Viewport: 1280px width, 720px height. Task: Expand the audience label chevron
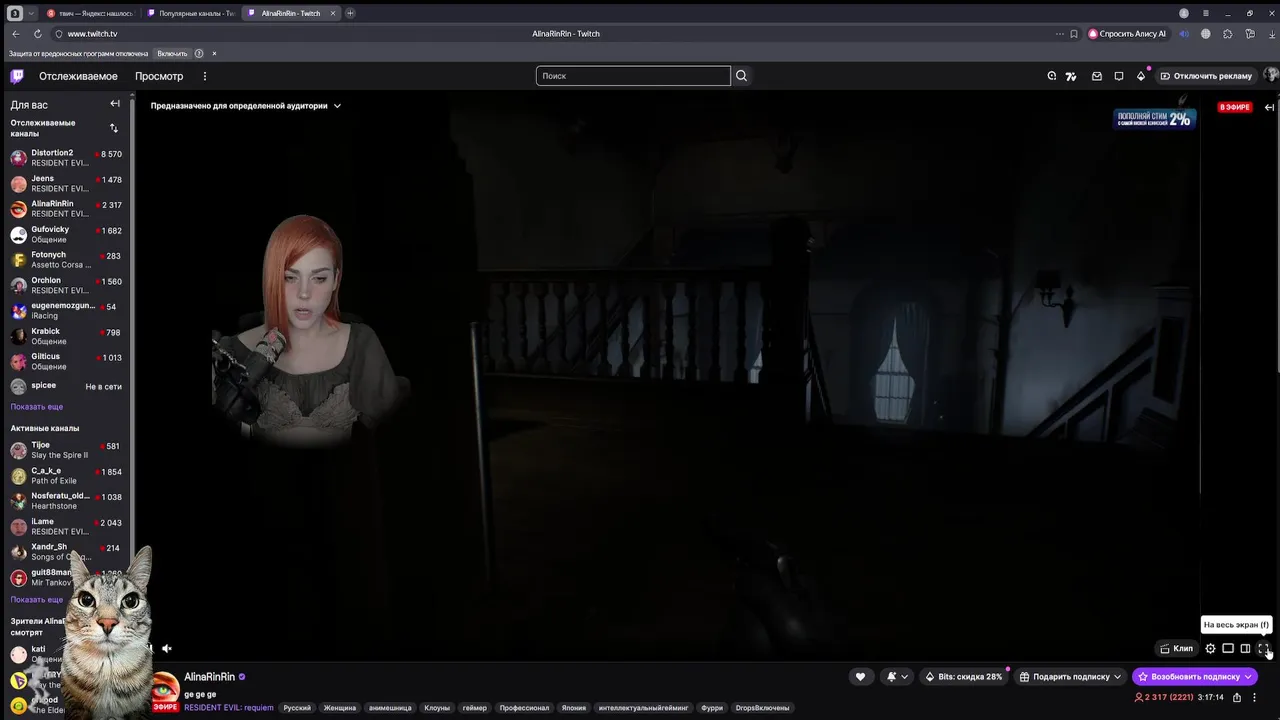click(x=337, y=106)
